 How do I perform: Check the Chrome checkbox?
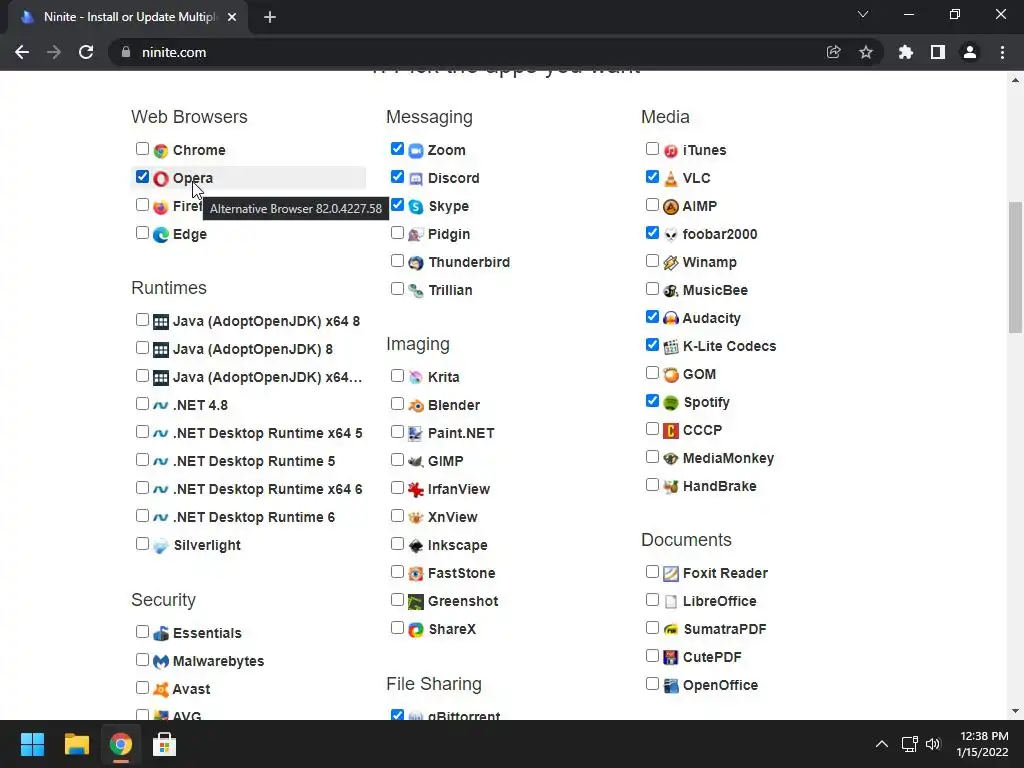coord(142,148)
